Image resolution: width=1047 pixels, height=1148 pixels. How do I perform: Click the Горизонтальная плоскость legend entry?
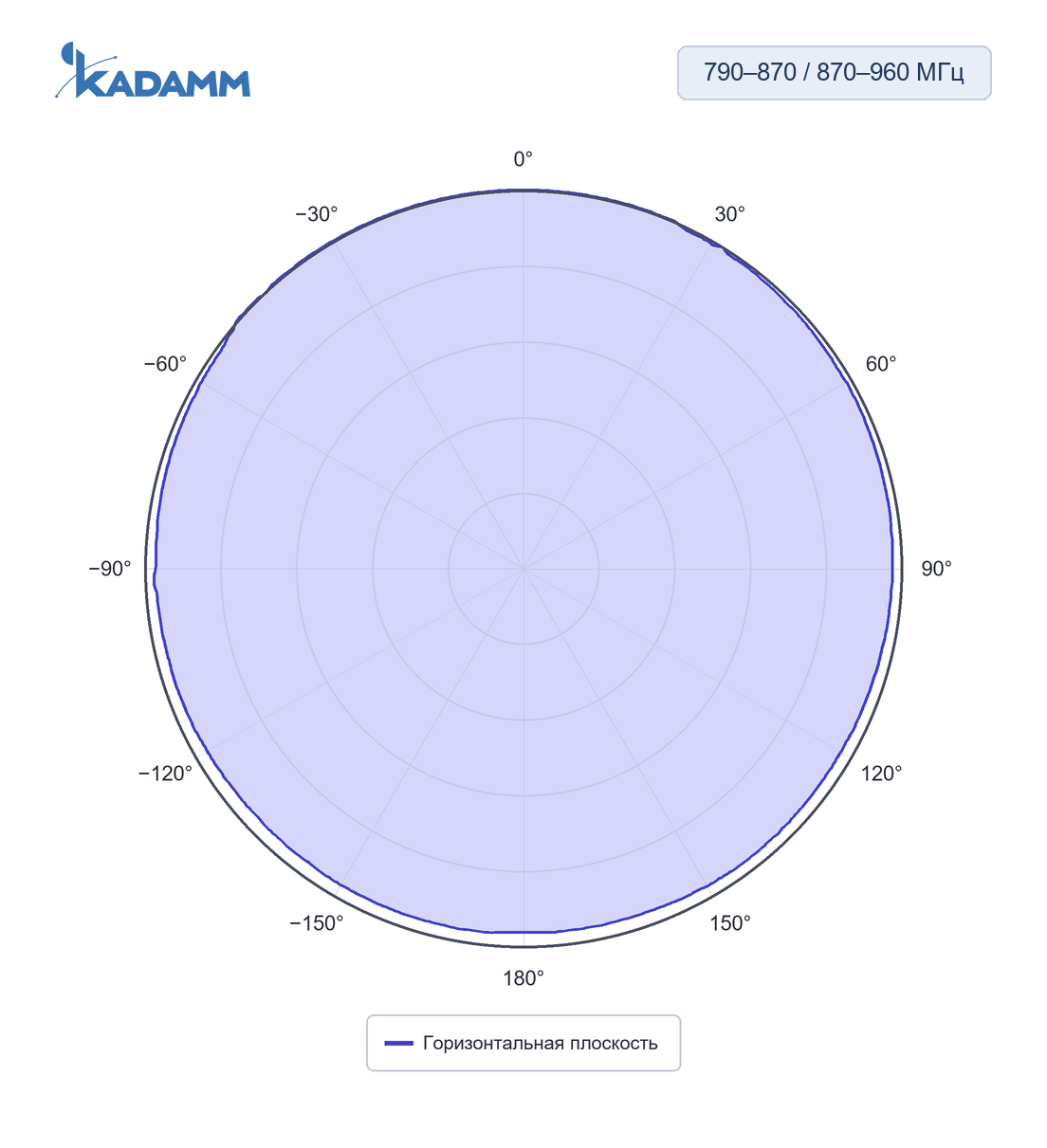pos(523,1043)
